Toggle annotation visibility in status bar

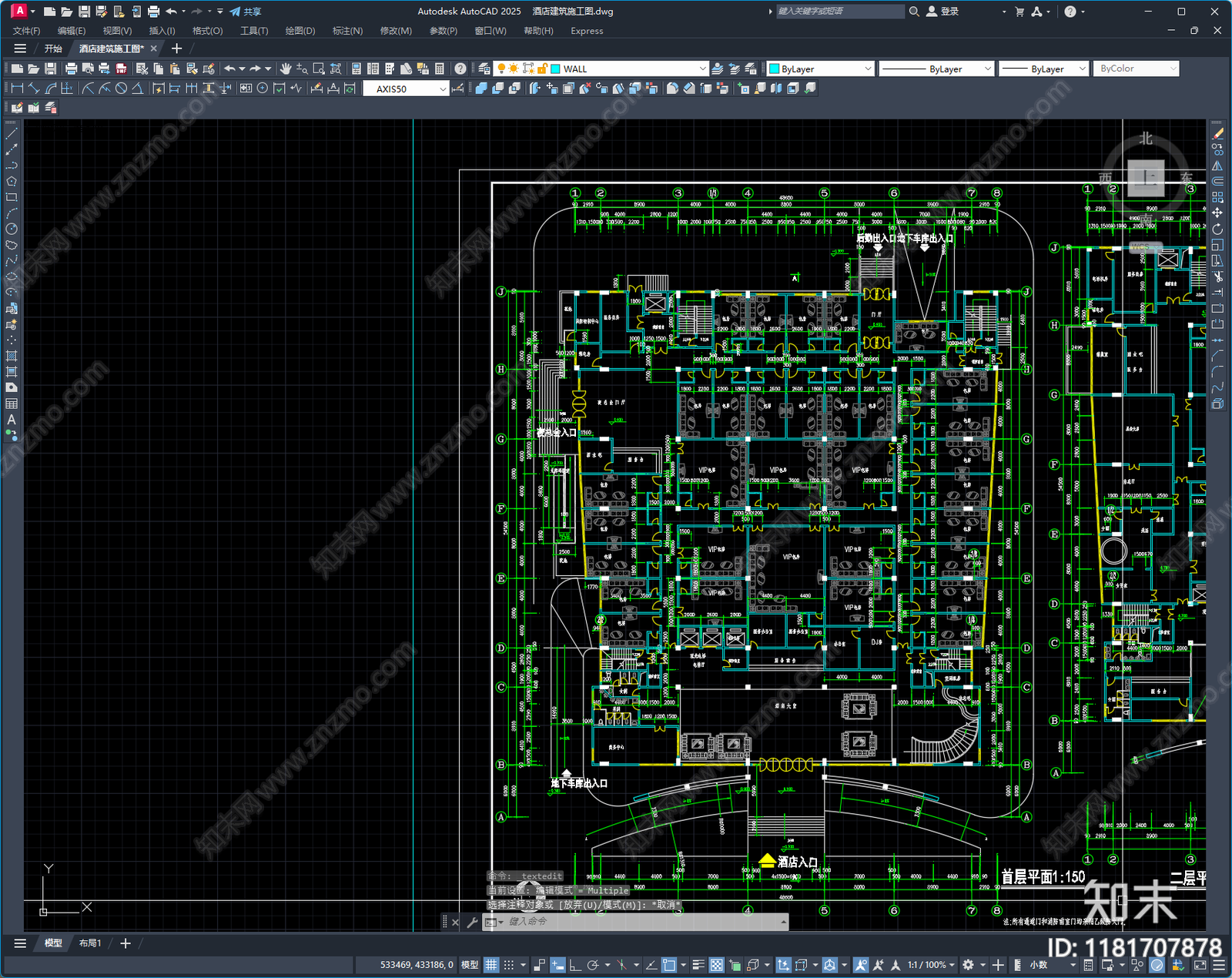tap(862, 965)
